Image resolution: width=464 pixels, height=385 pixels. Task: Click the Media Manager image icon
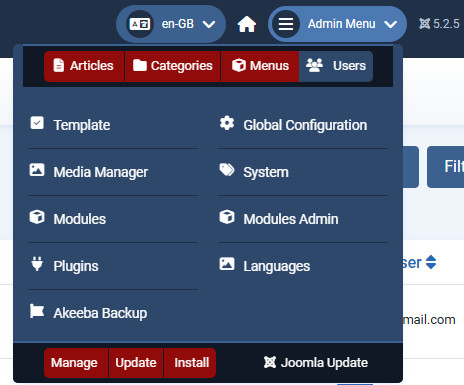(x=37, y=170)
